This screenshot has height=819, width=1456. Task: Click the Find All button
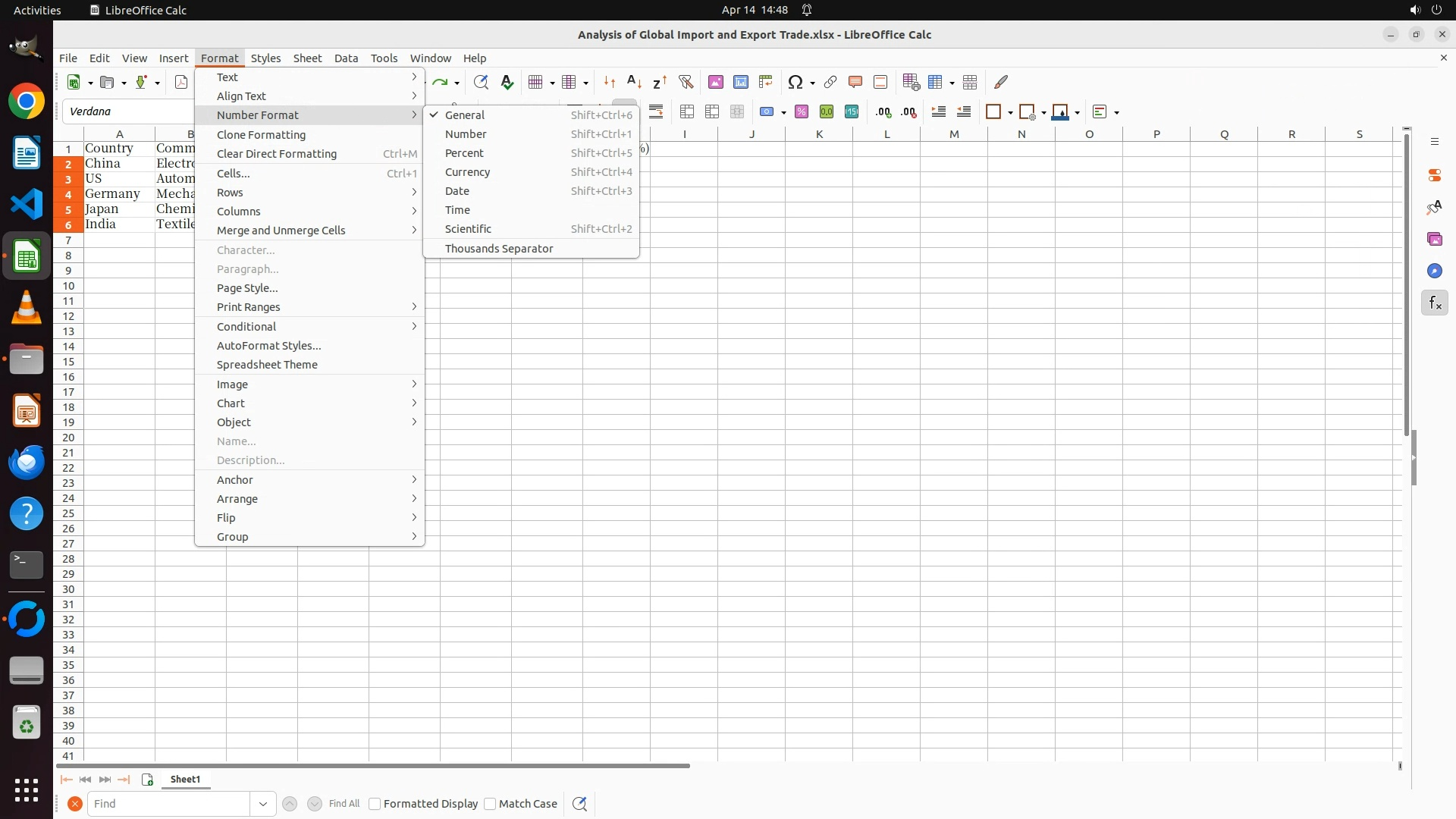(x=344, y=804)
